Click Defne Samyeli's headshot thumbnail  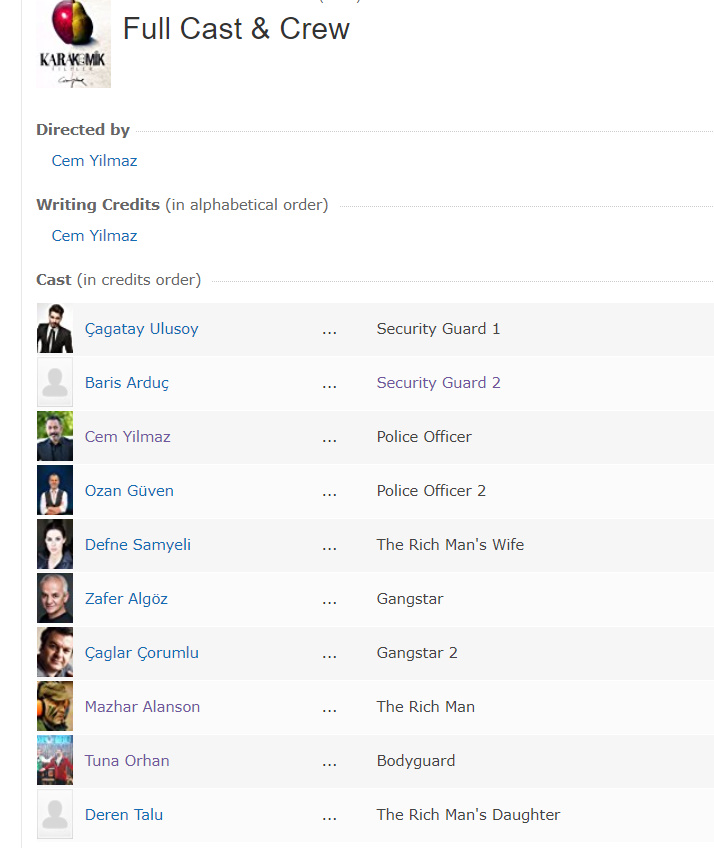coord(55,545)
